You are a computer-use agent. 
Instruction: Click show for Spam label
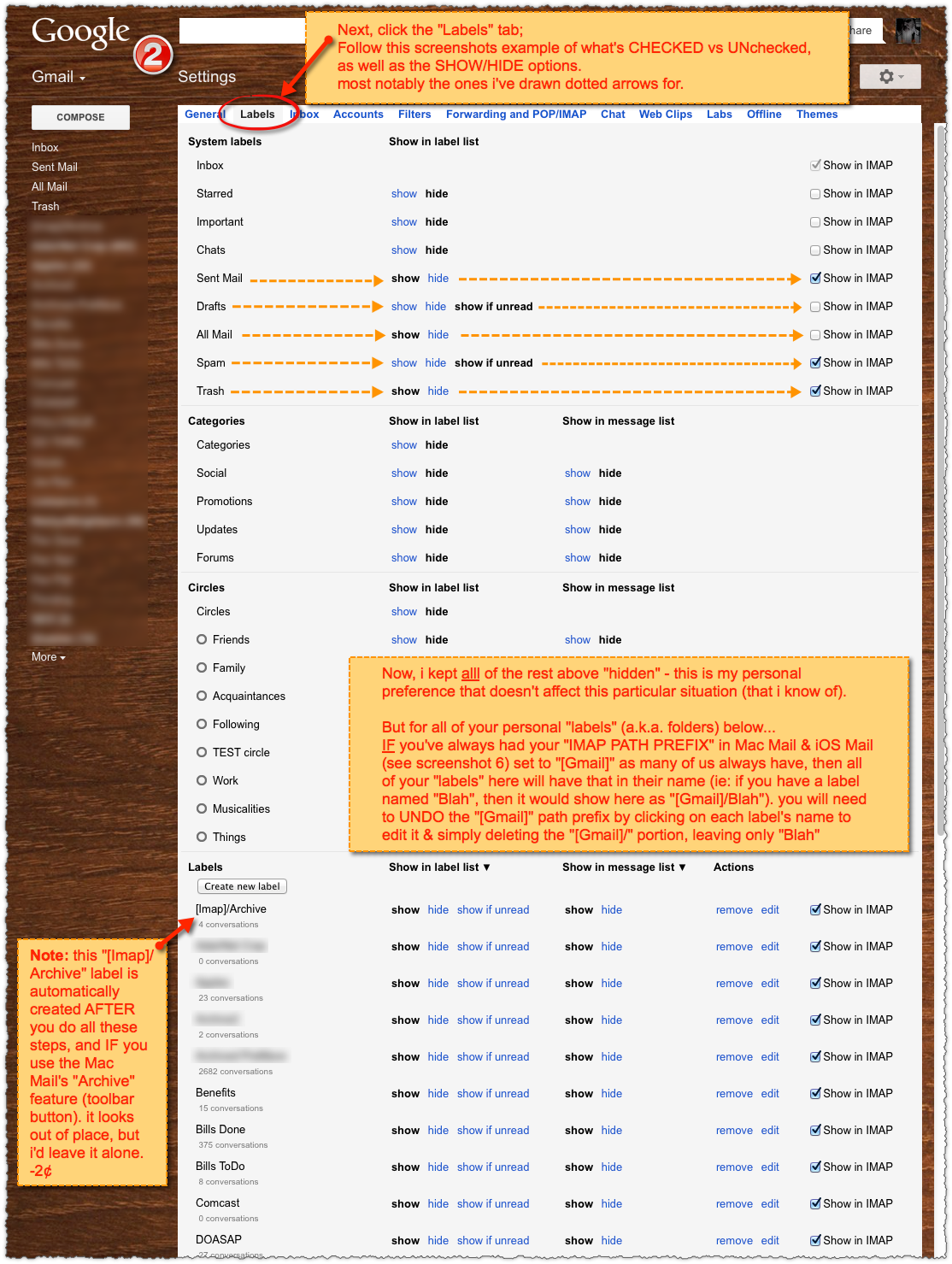tap(404, 363)
